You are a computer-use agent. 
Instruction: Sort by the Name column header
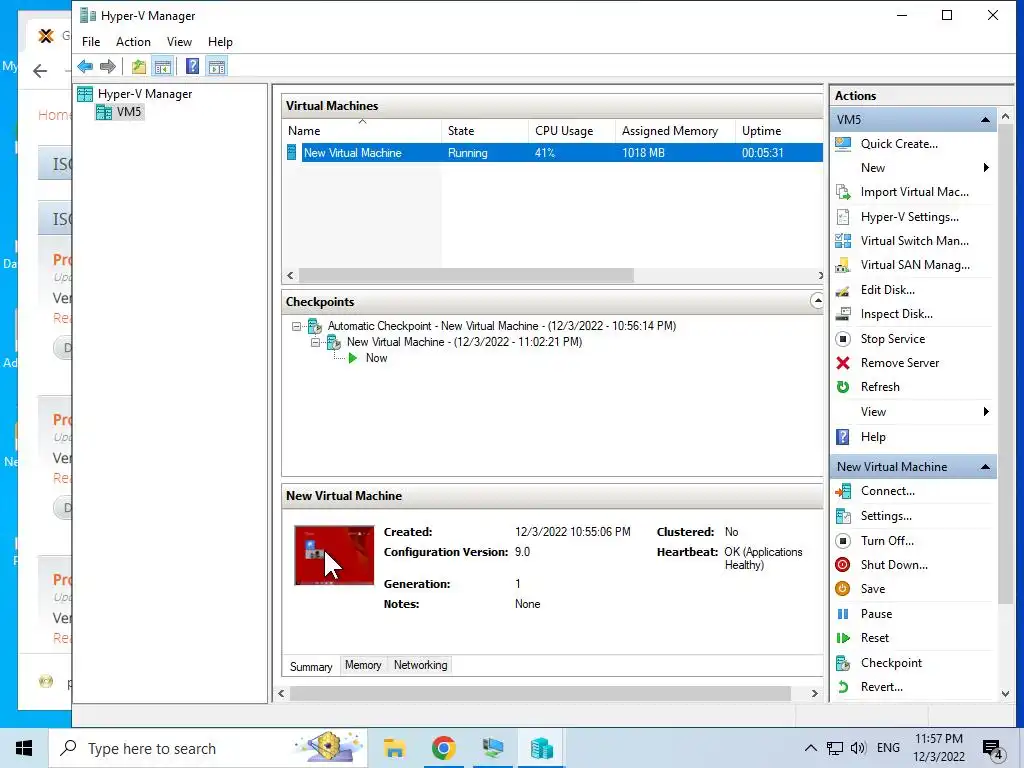coord(362,131)
